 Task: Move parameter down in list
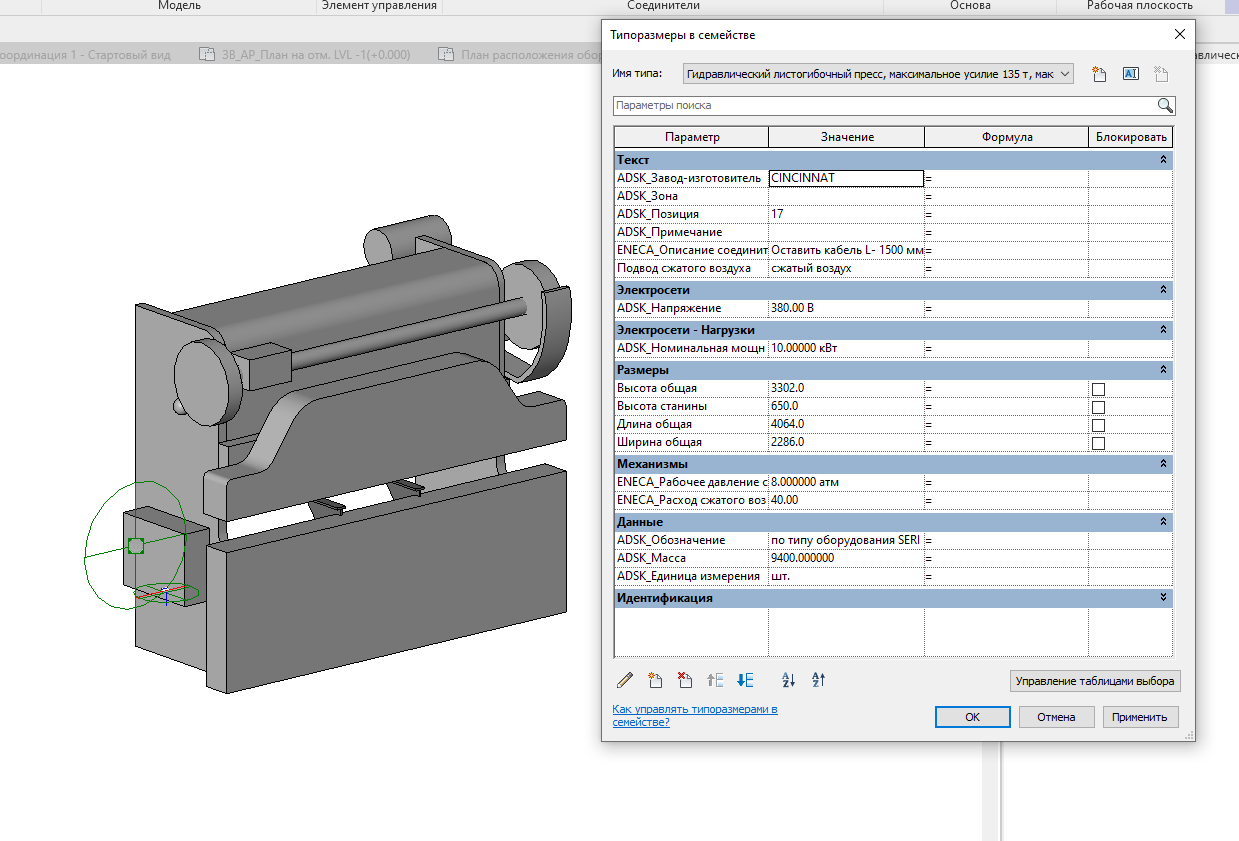[x=745, y=680]
